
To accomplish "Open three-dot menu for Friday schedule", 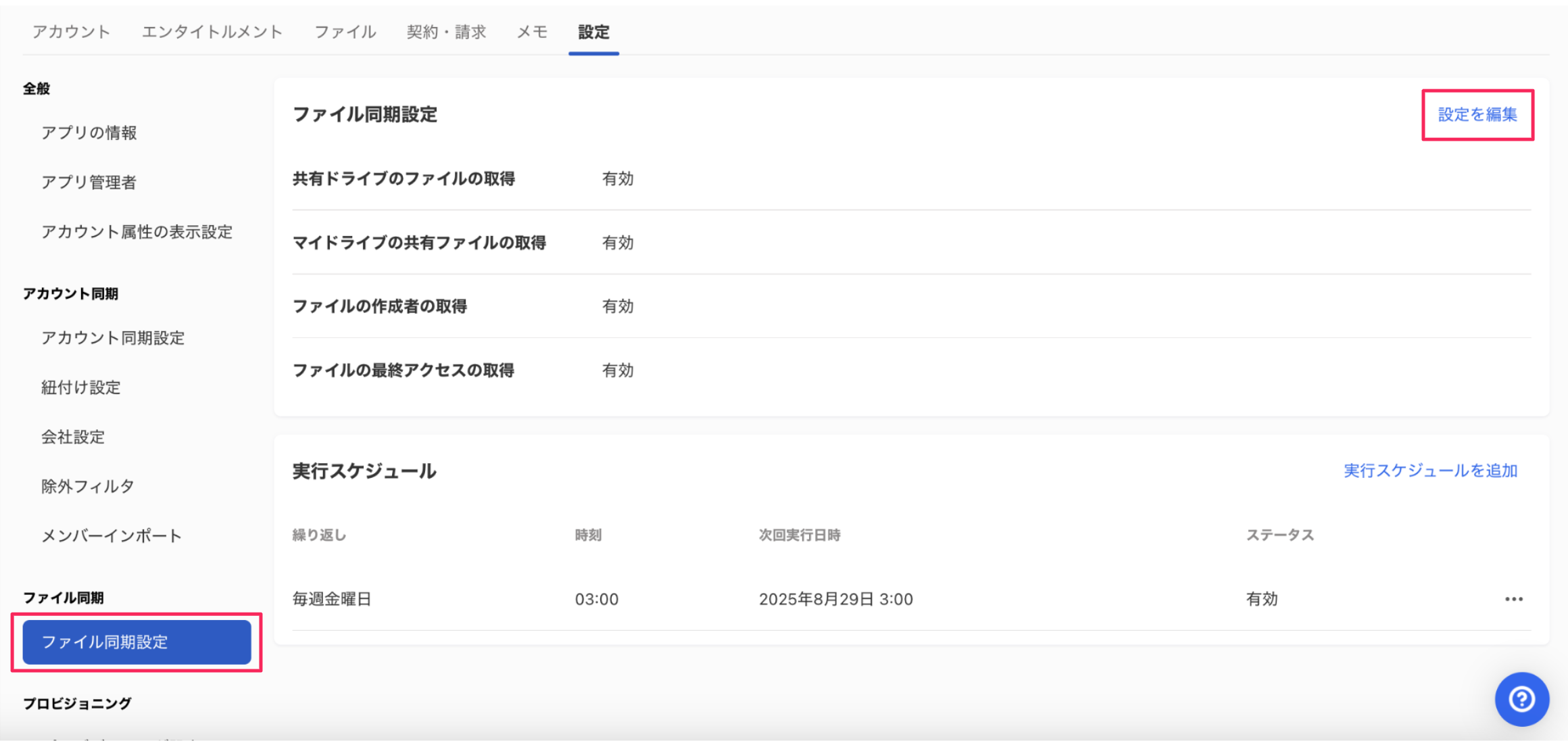I will (x=1513, y=599).
